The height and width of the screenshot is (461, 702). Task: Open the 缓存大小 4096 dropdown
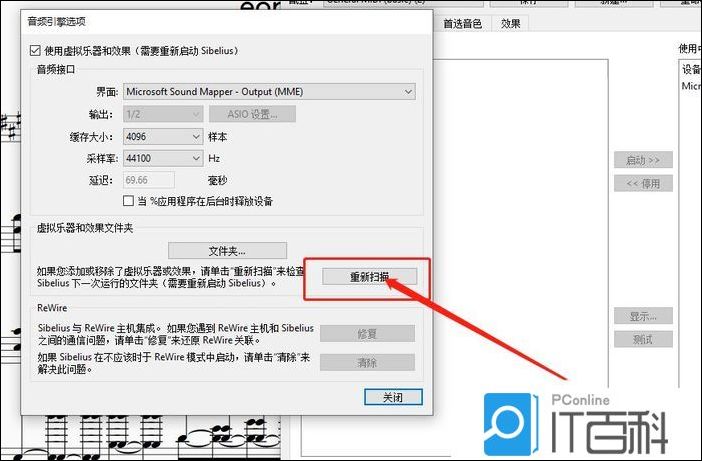tap(162, 136)
